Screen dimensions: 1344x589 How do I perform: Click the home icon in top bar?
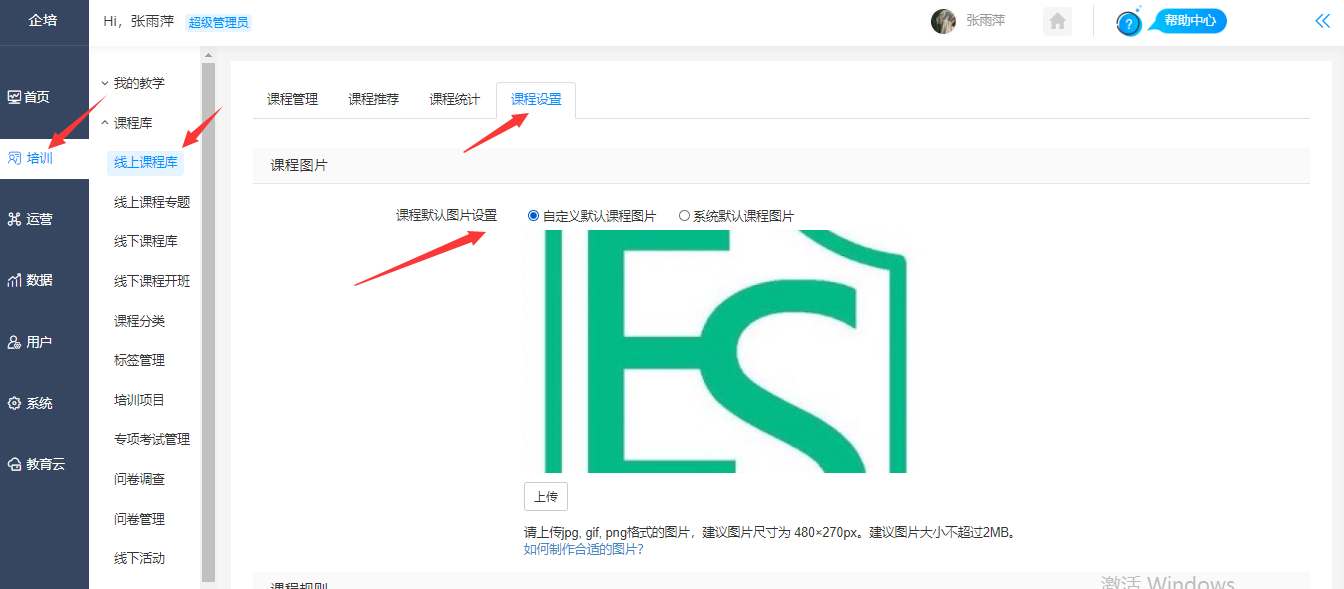(1057, 22)
